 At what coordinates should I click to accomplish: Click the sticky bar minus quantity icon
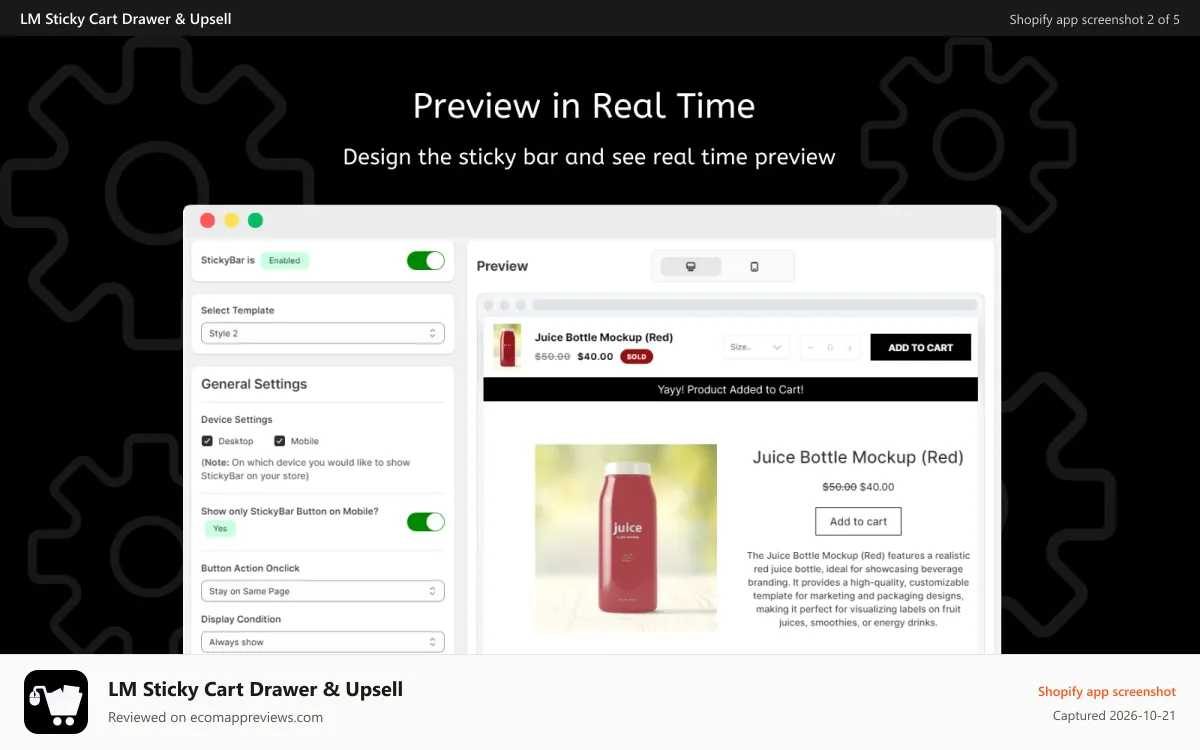[811, 348]
